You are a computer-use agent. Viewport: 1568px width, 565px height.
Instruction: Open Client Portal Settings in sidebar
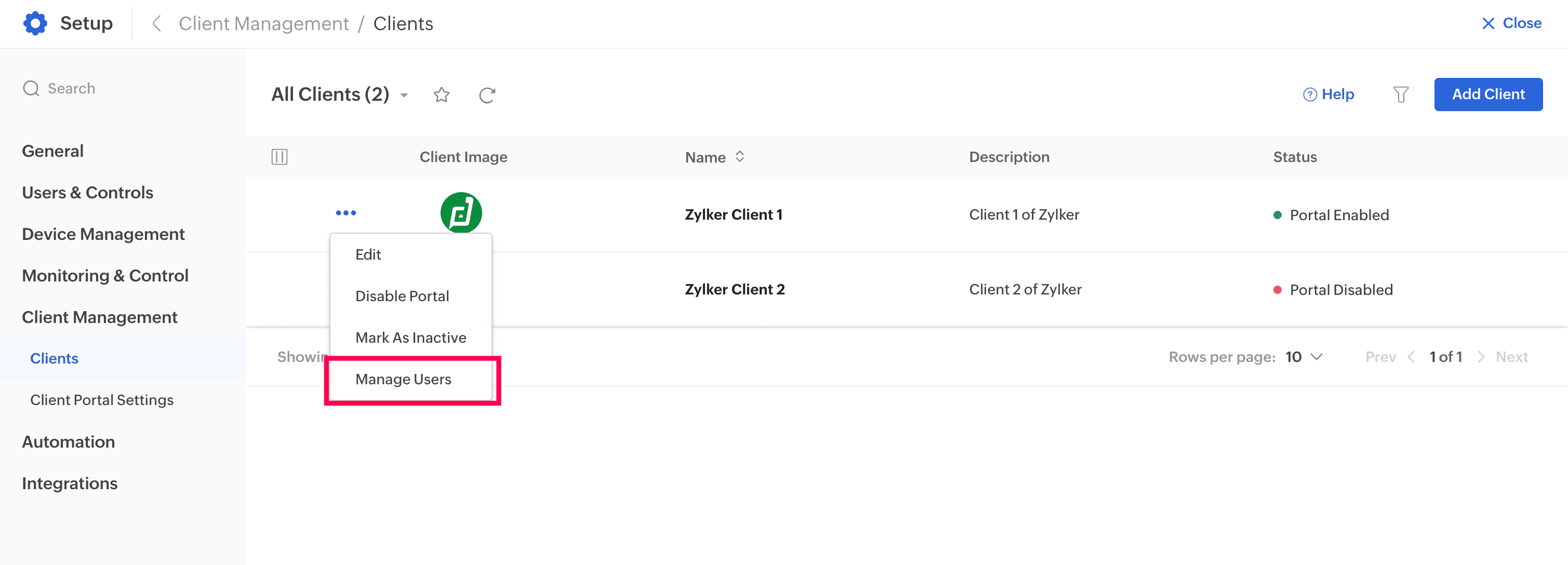(102, 399)
